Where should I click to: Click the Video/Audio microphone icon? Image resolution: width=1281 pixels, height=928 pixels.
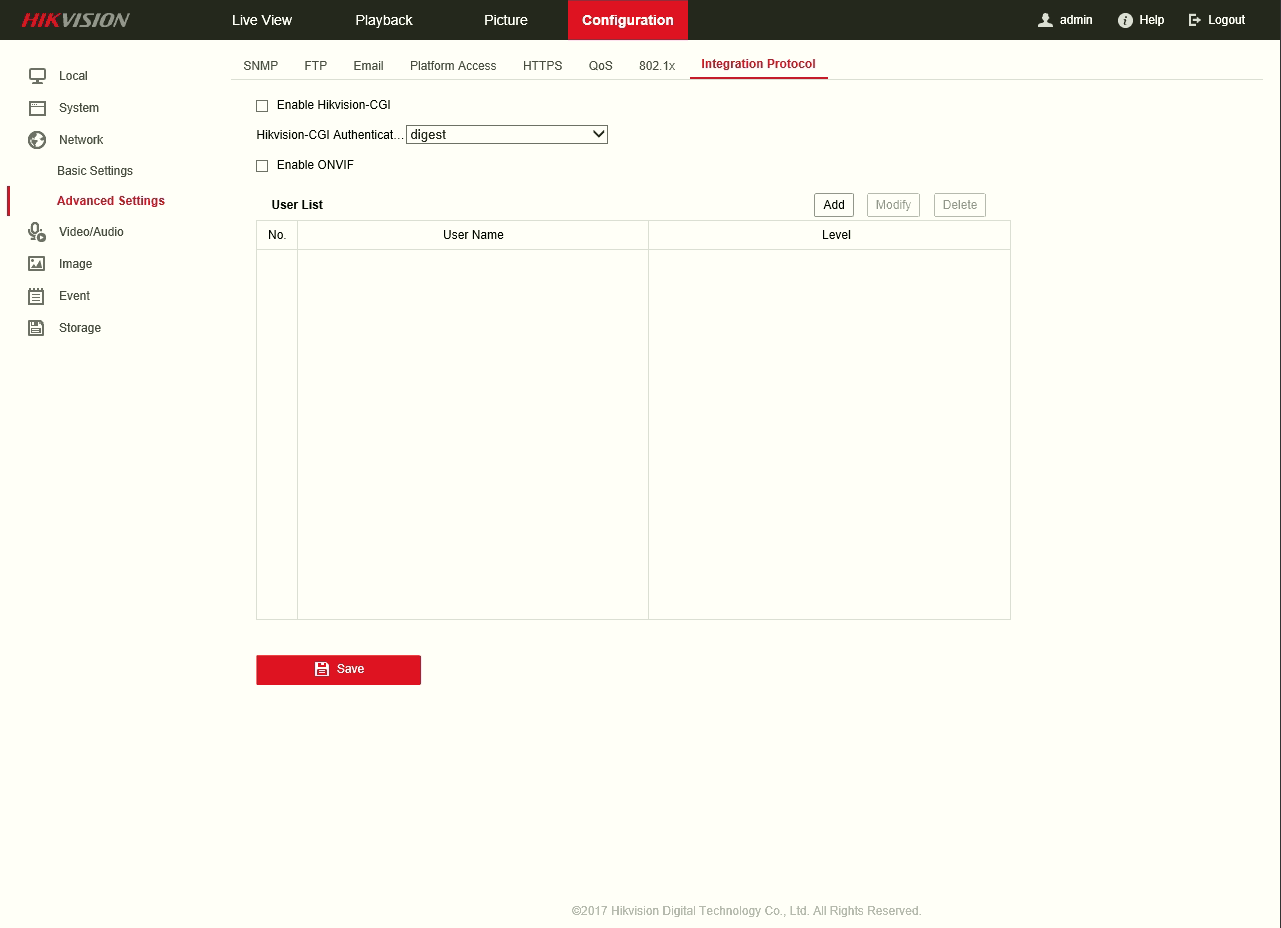37,232
